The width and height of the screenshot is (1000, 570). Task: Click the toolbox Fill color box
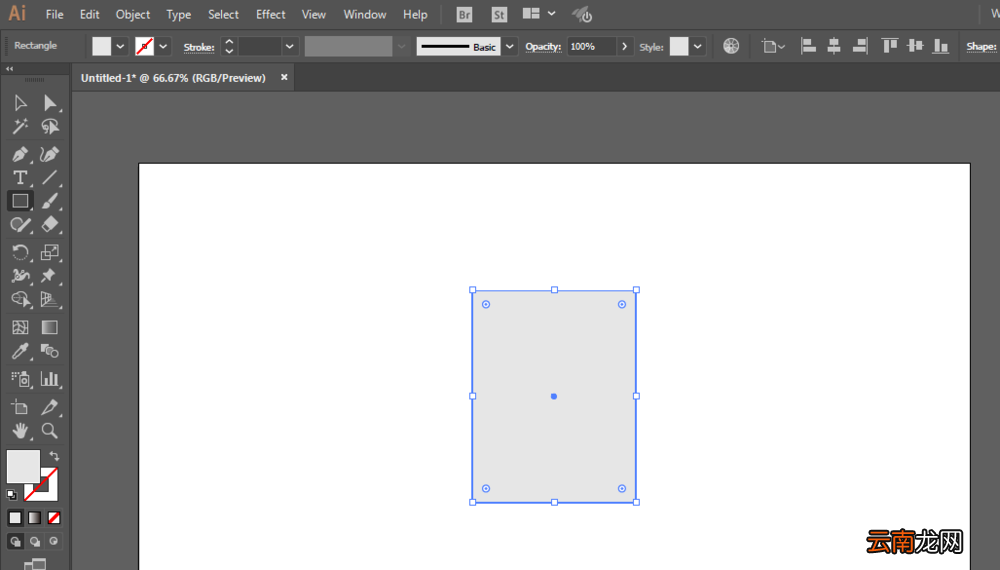(23, 466)
